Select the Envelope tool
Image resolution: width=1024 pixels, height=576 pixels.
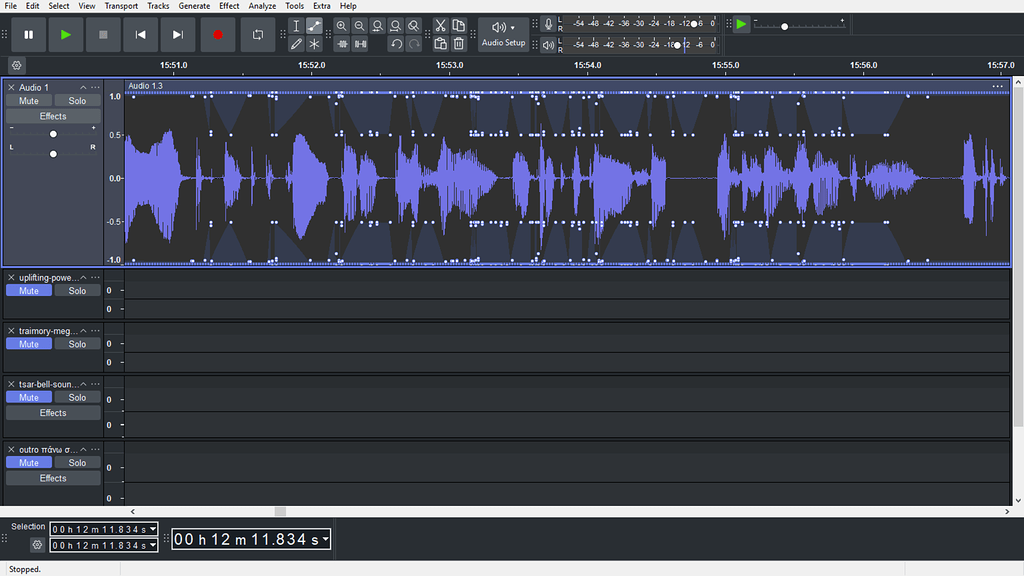point(314,25)
